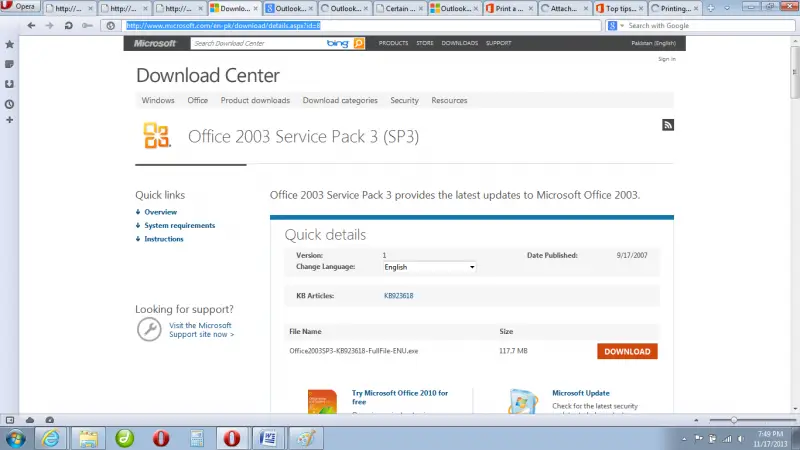Click Sign in link
800x450 pixels.
(x=667, y=59)
